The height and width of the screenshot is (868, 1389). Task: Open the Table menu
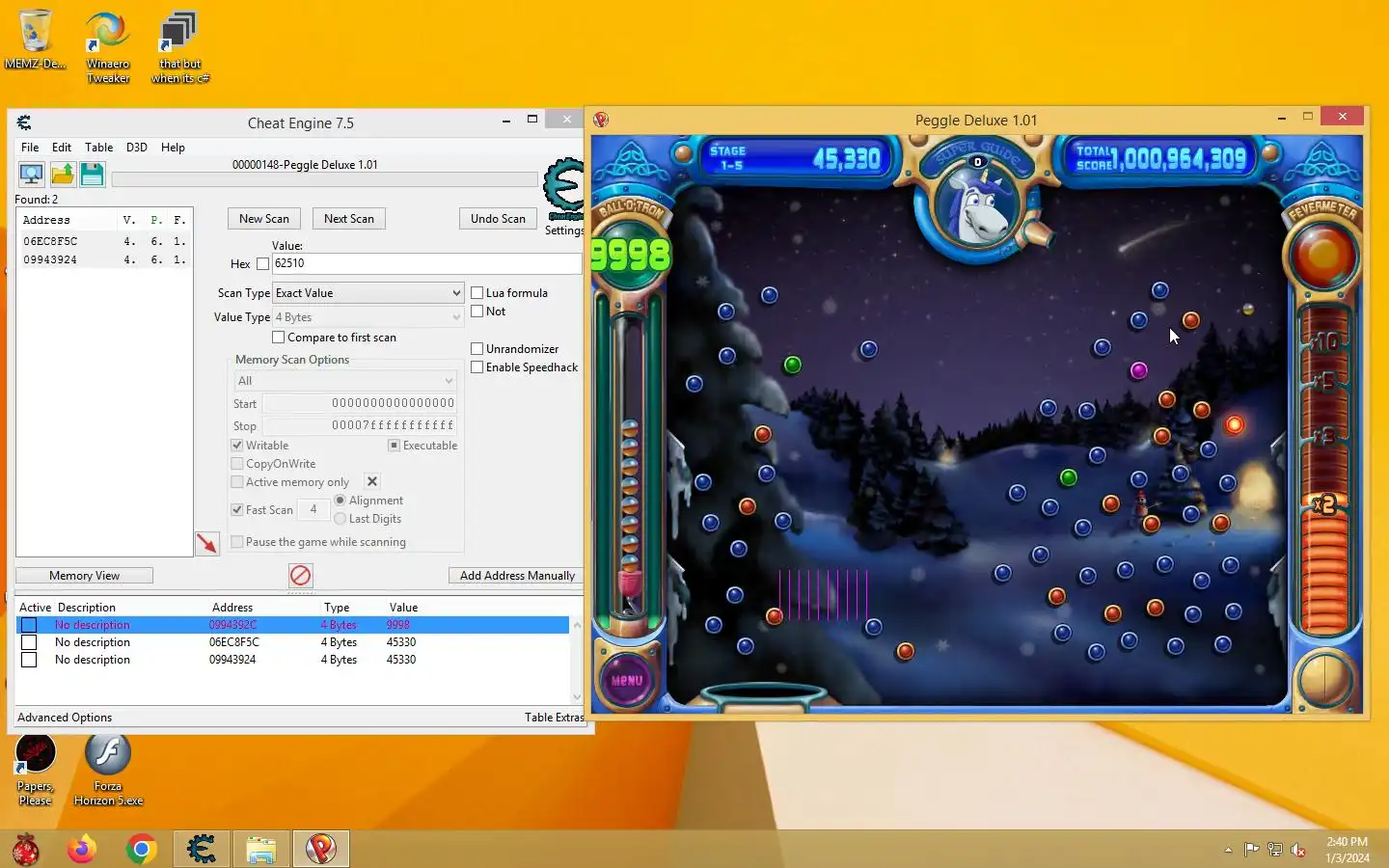pyautogui.click(x=98, y=148)
